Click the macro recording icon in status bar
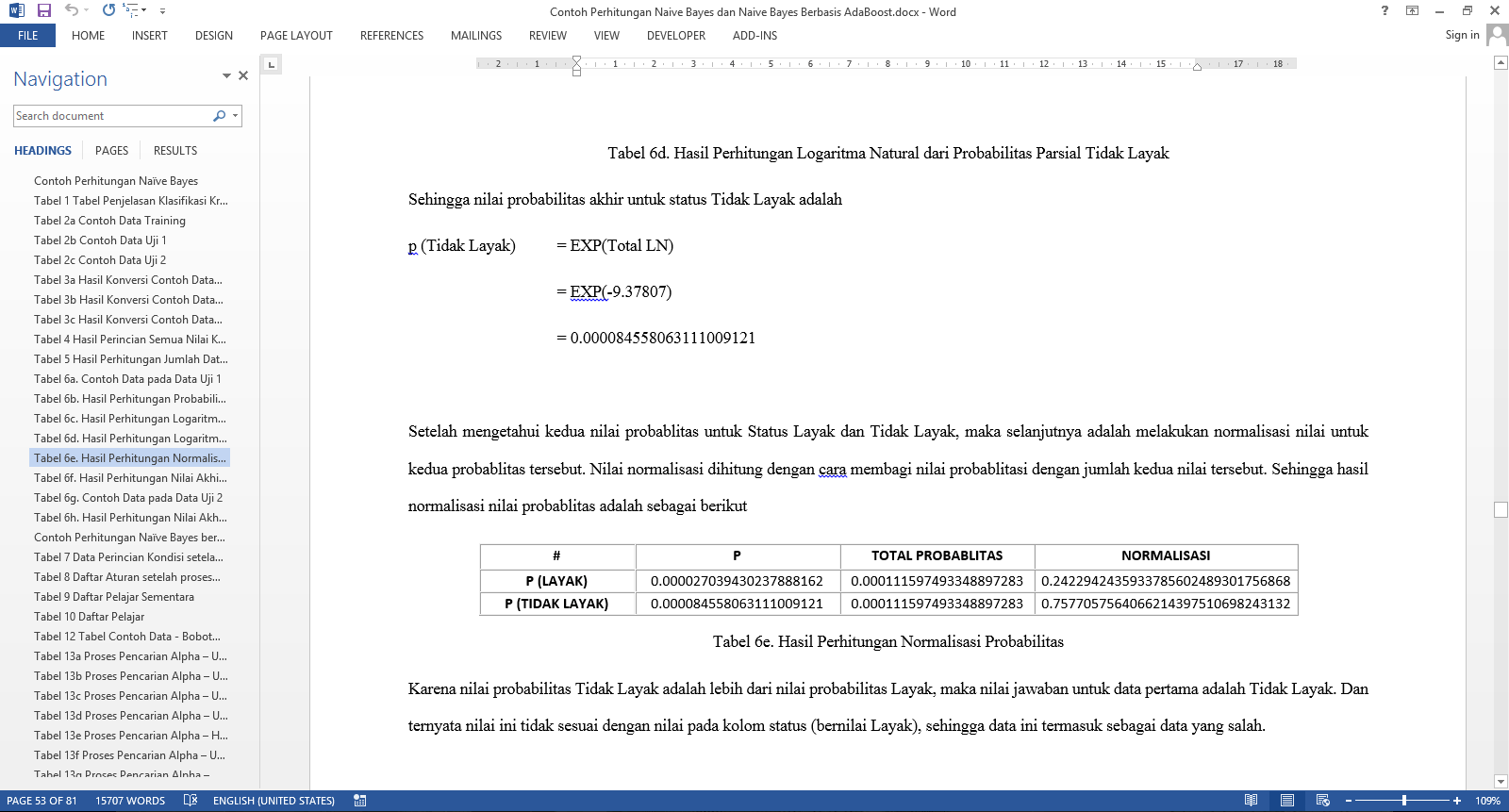The image size is (1509, 812). [360, 801]
